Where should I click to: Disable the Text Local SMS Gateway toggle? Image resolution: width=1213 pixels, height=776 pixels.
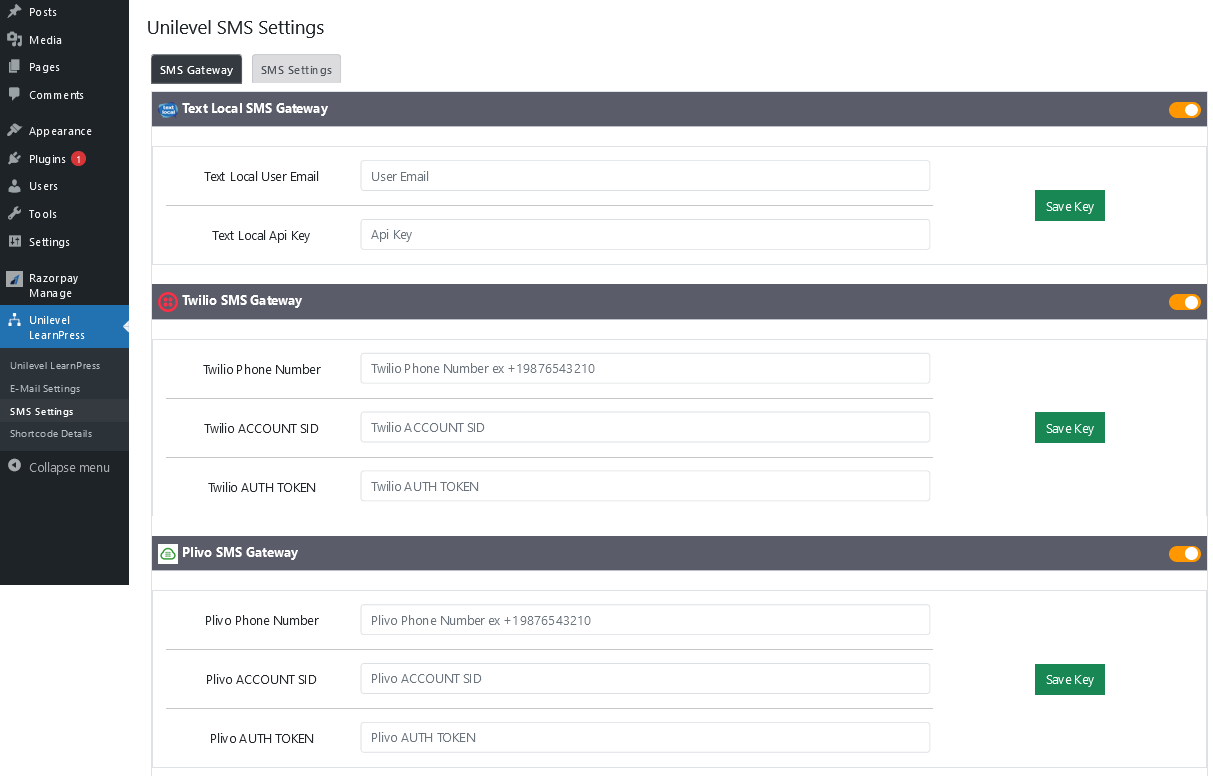click(x=1184, y=110)
